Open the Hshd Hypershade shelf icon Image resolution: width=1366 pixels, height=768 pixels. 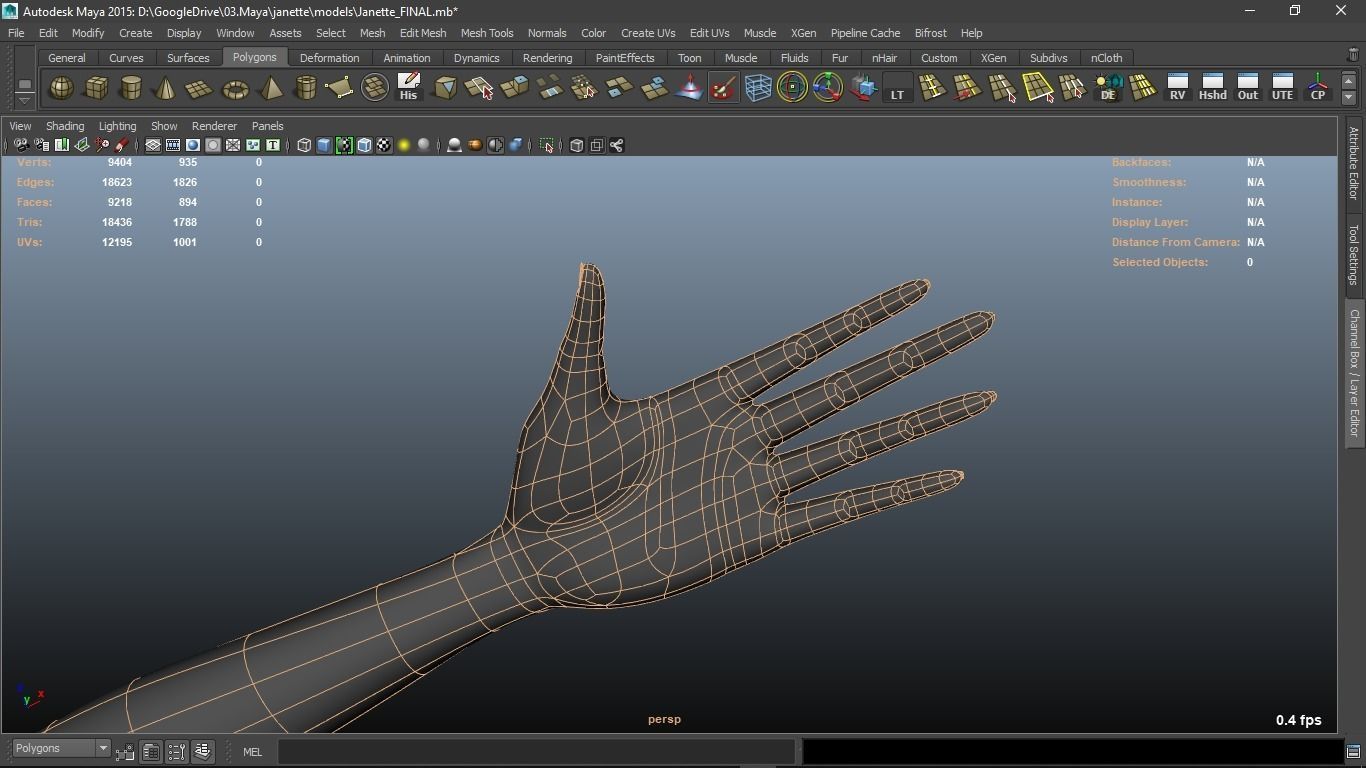pos(1212,88)
